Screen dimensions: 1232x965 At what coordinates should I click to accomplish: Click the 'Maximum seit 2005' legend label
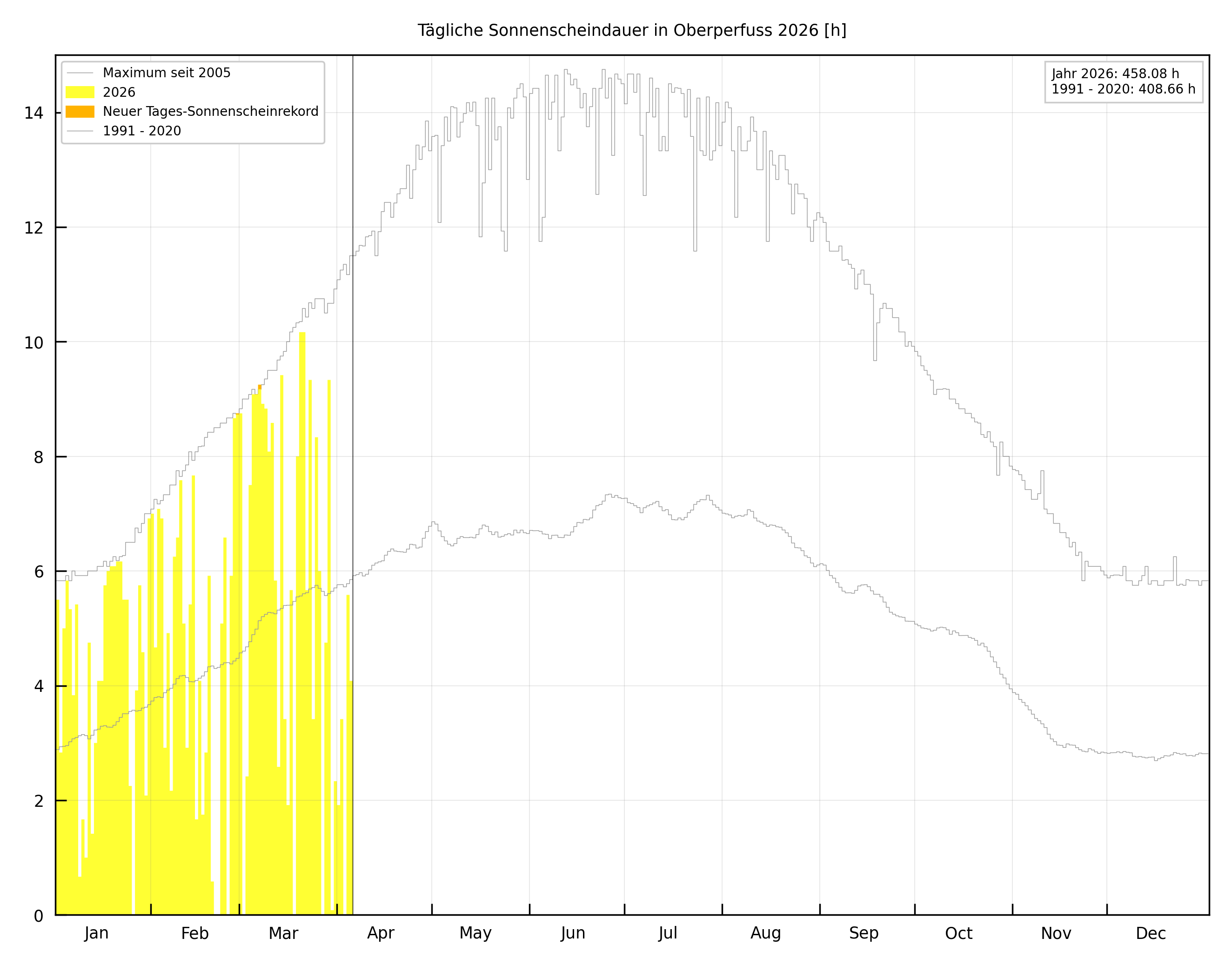tap(167, 73)
